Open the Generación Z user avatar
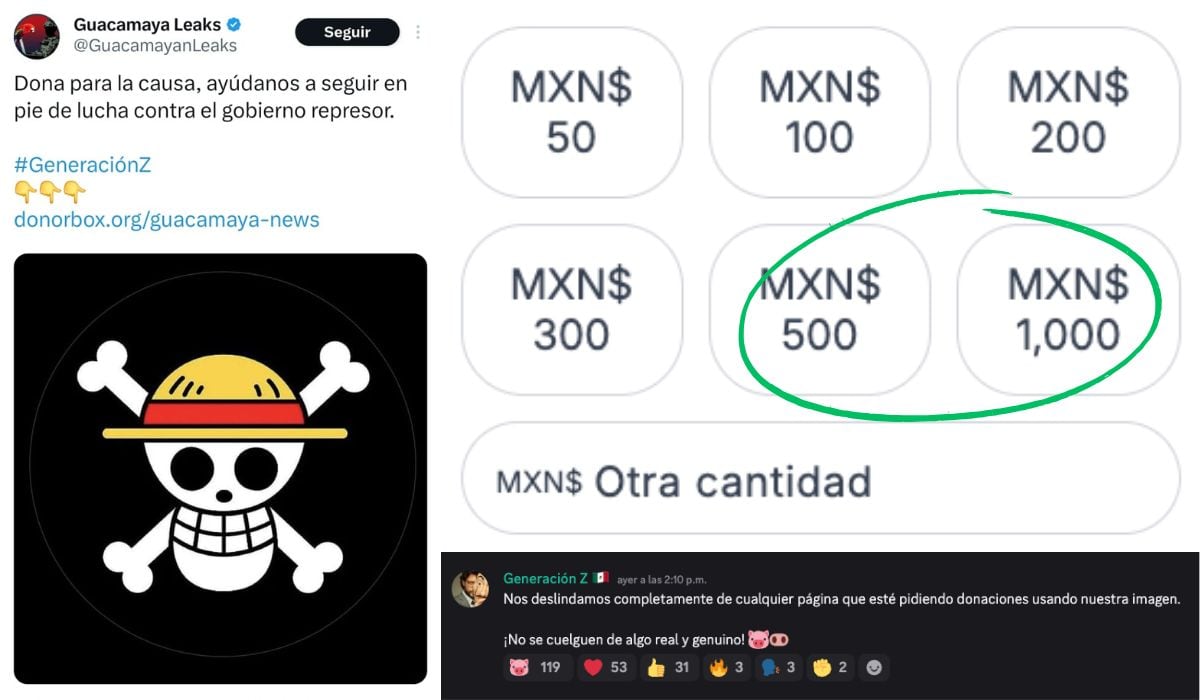 [x=470, y=589]
